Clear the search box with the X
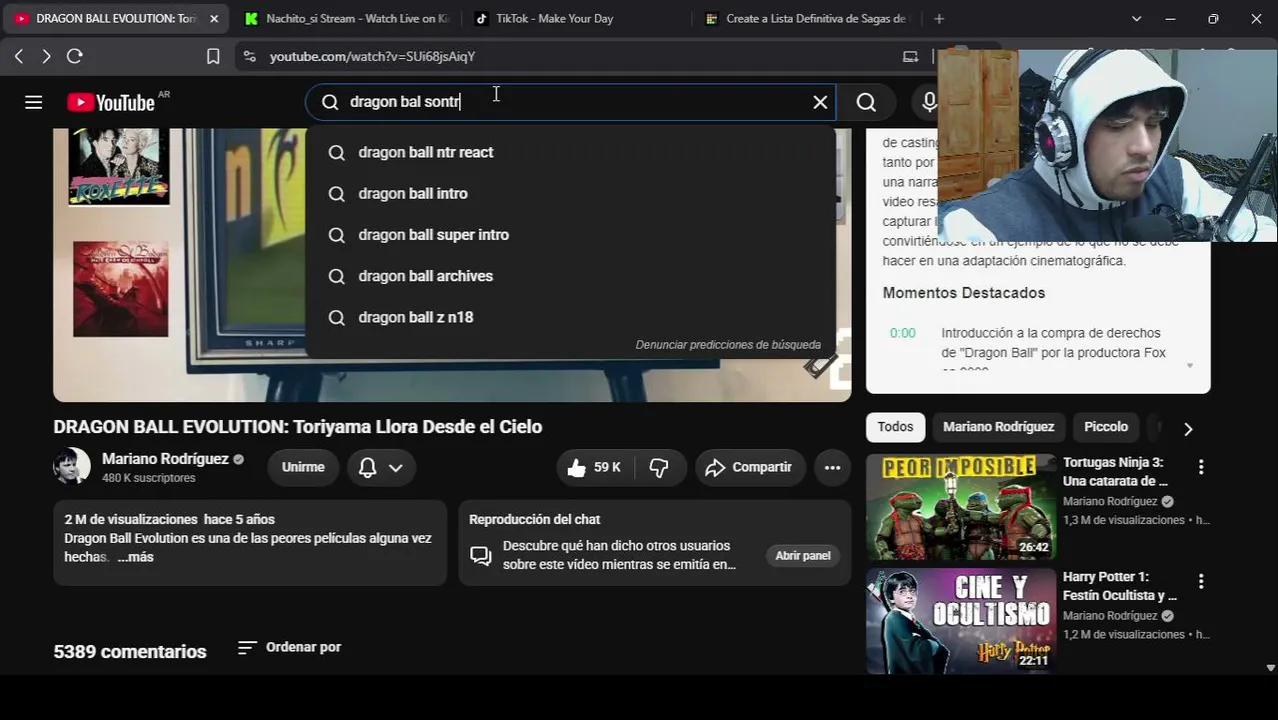1278x720 pixels. pos(820,102)
